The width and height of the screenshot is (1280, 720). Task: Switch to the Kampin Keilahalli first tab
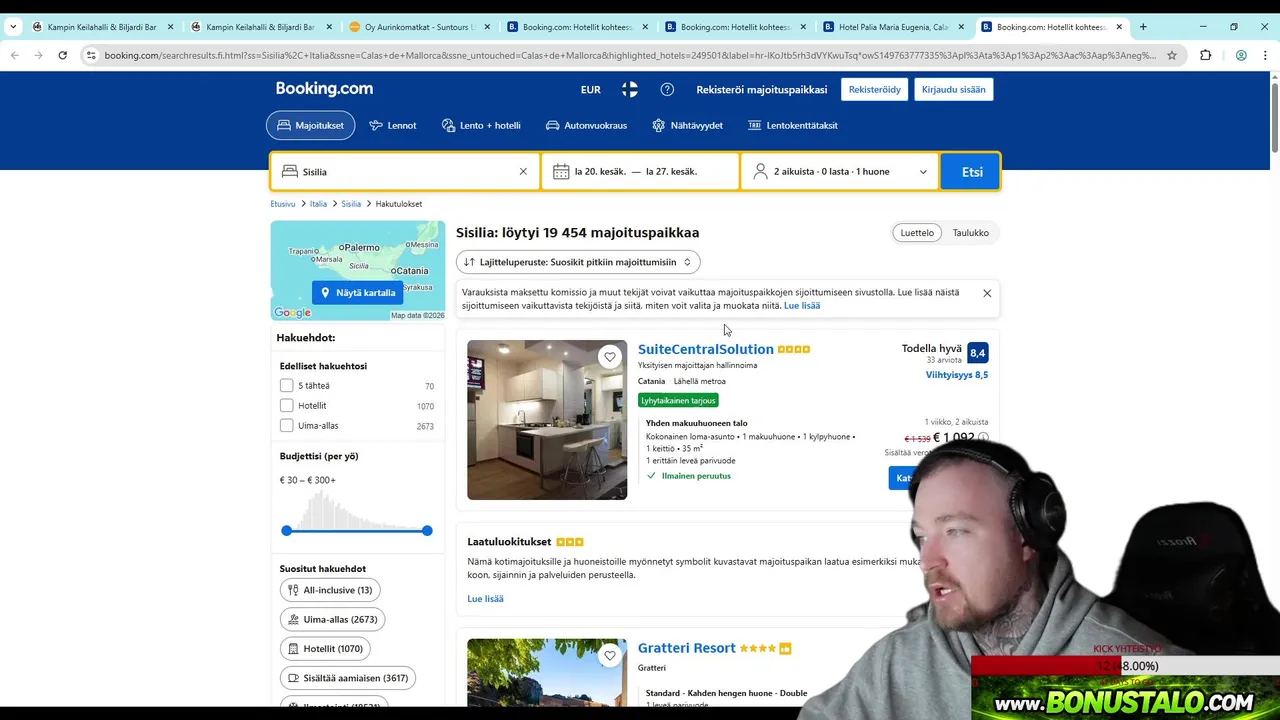(100, 27)
